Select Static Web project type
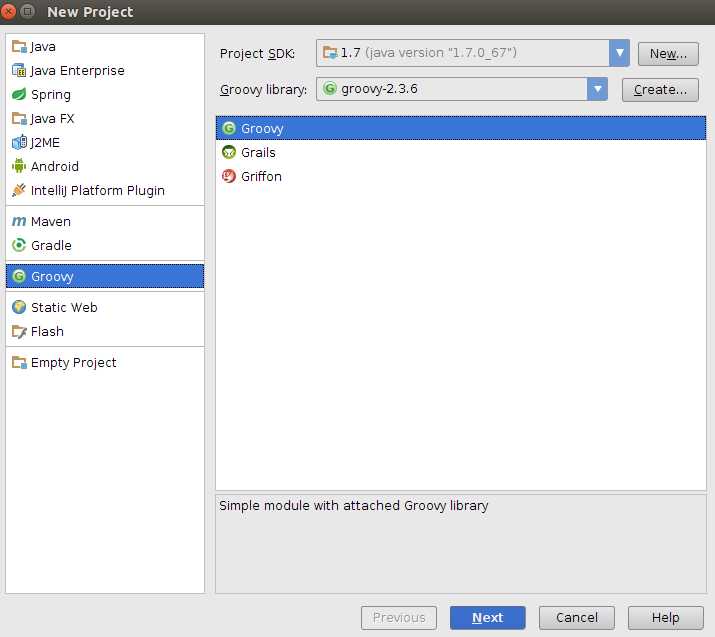 (105, 307)
